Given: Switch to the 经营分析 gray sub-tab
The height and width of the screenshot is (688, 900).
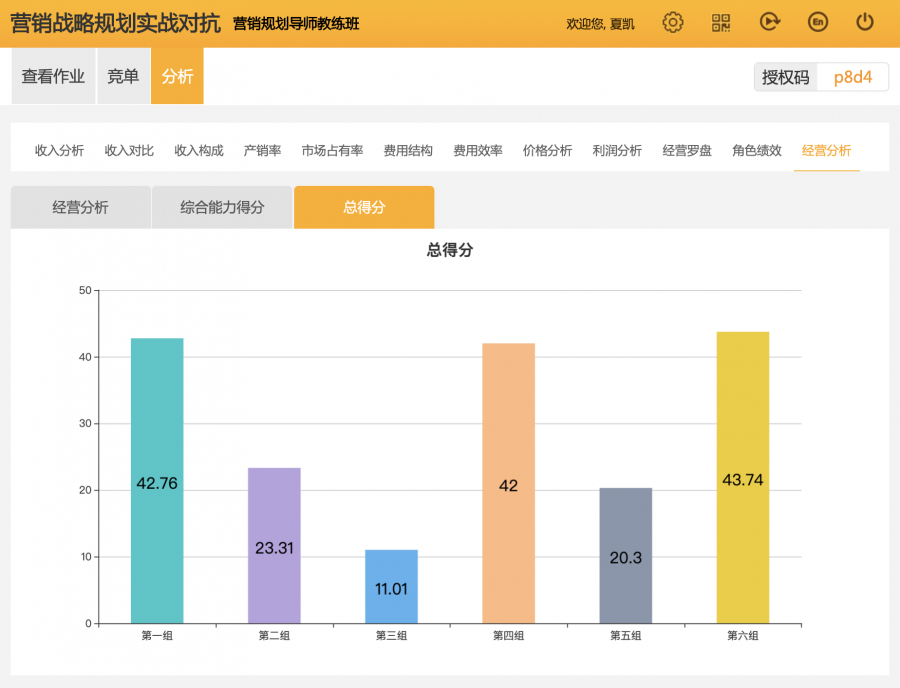Looking at the screenshot, I should click(x=80, y=208).
